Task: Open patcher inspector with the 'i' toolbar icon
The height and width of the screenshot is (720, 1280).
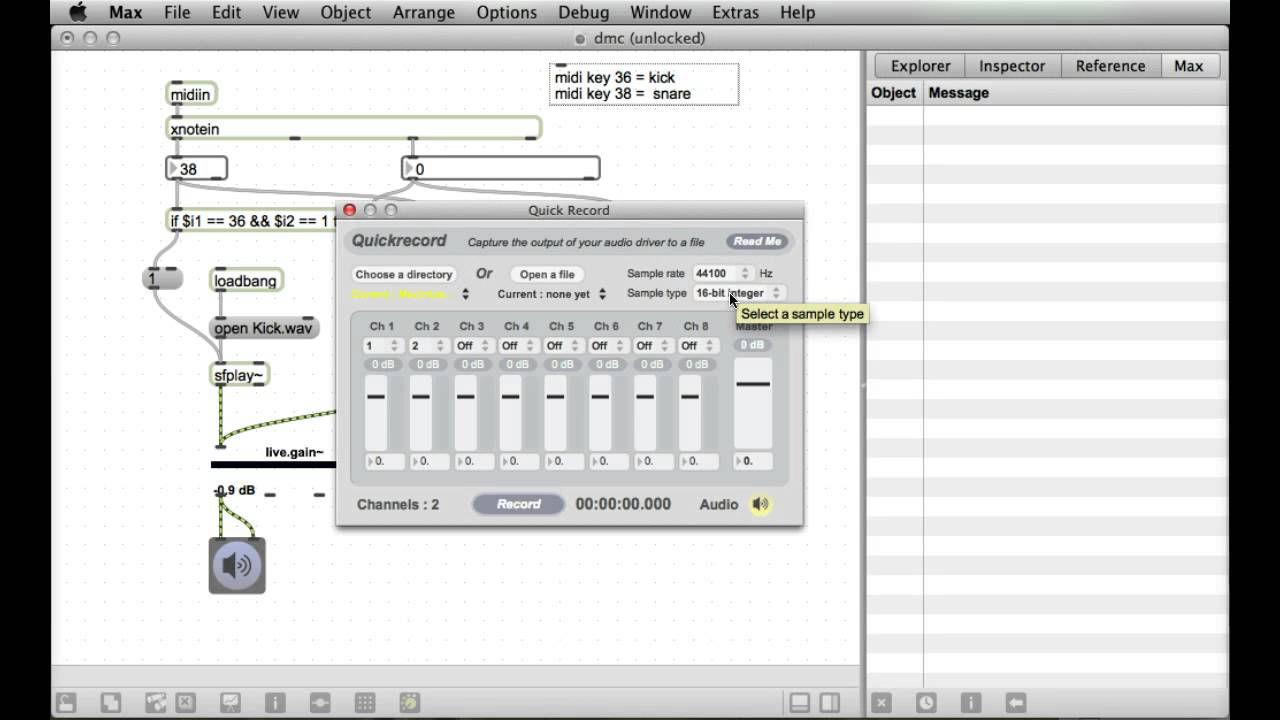Action: coord(275,702)
